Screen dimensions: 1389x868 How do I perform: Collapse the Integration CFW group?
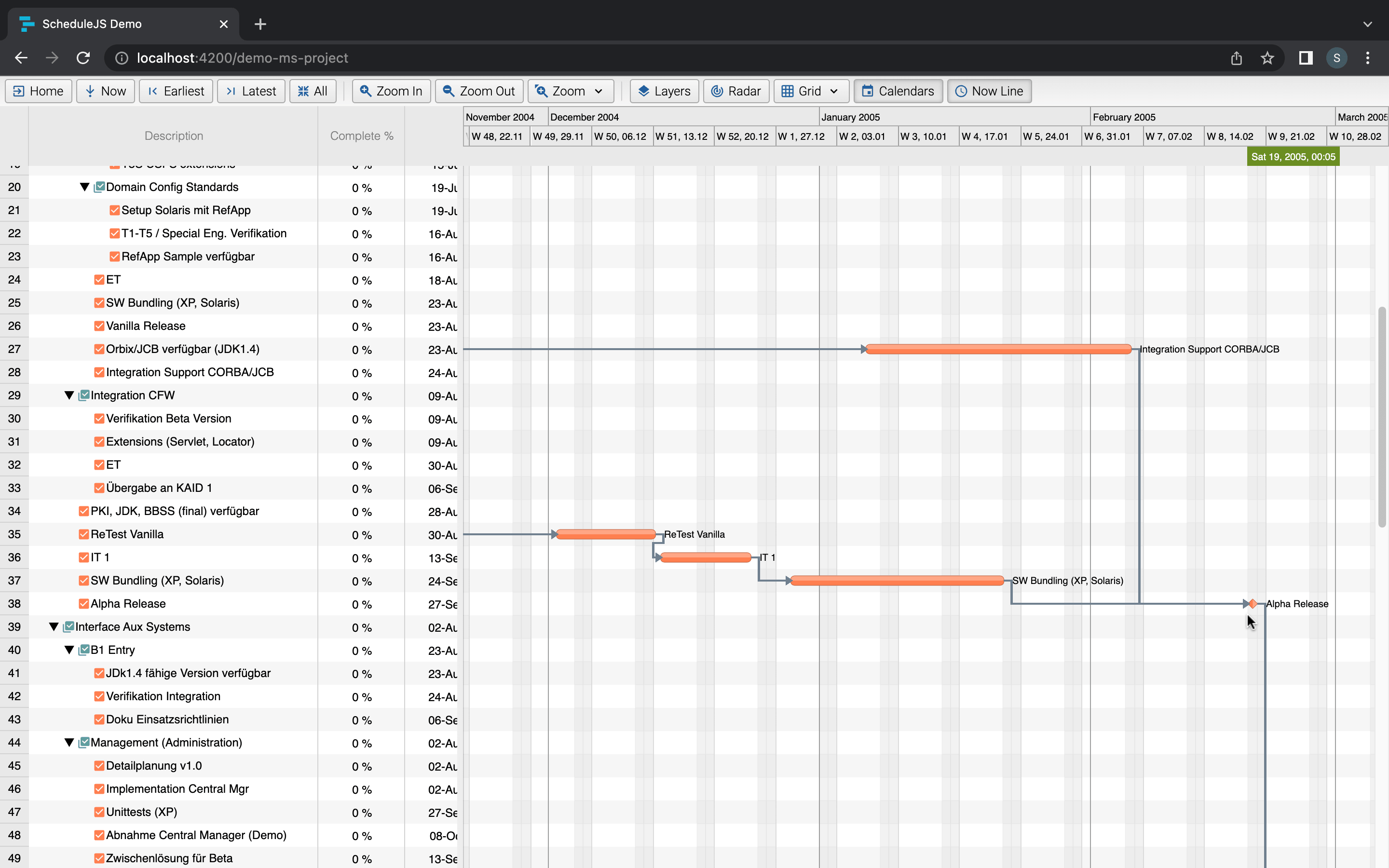69,395
